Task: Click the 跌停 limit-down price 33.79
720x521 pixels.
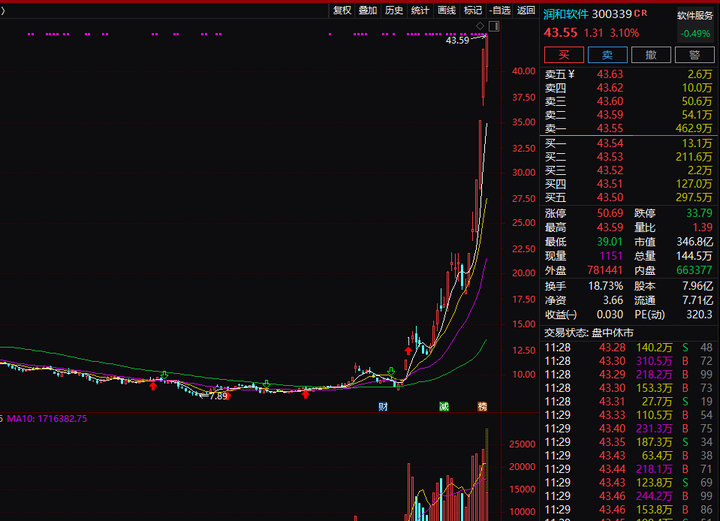Action: tap(699, 213)
